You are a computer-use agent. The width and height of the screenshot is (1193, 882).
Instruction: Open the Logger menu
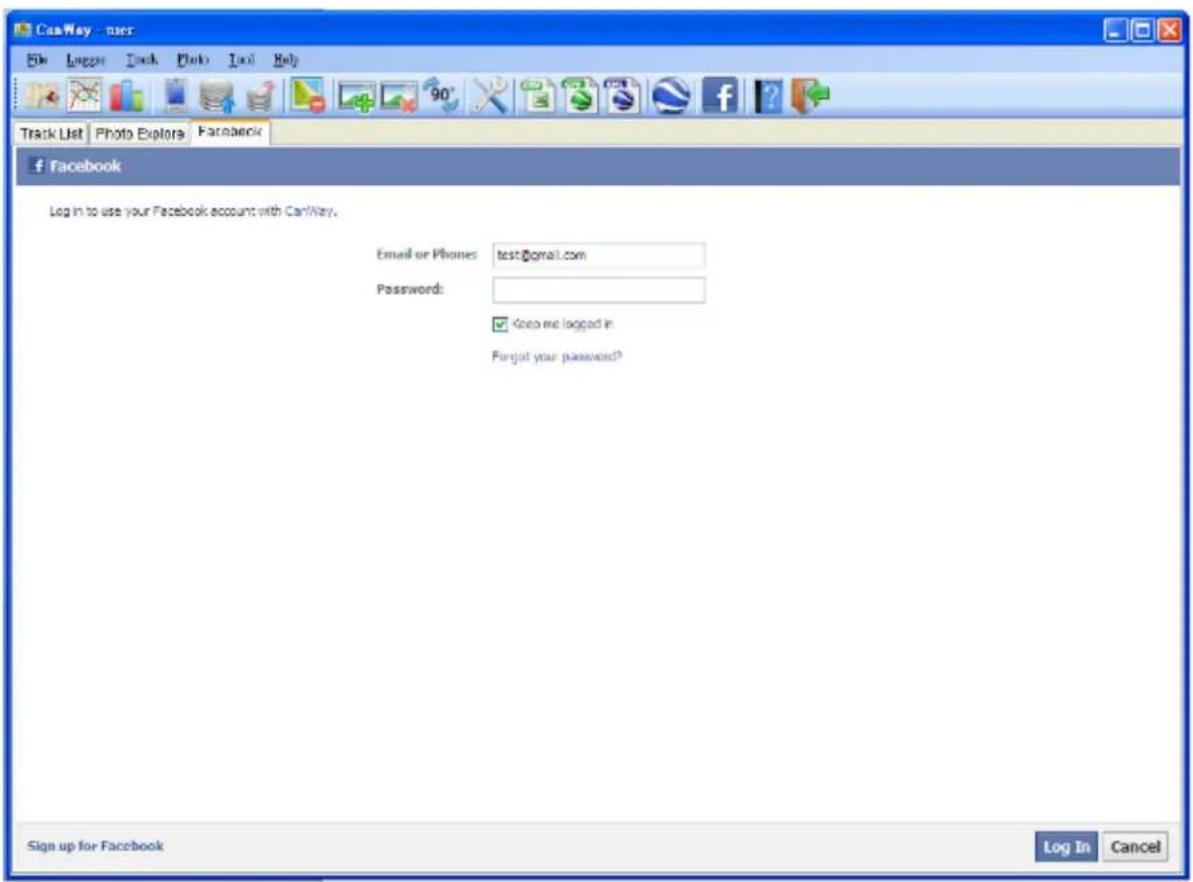click(x=85, y=59)
